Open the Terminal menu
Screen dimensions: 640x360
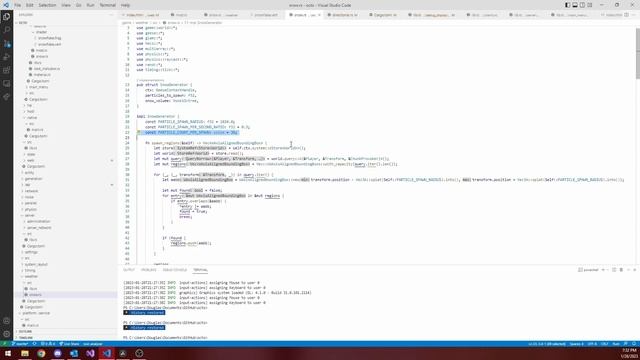pyautogui.click(x=108, y=5)
